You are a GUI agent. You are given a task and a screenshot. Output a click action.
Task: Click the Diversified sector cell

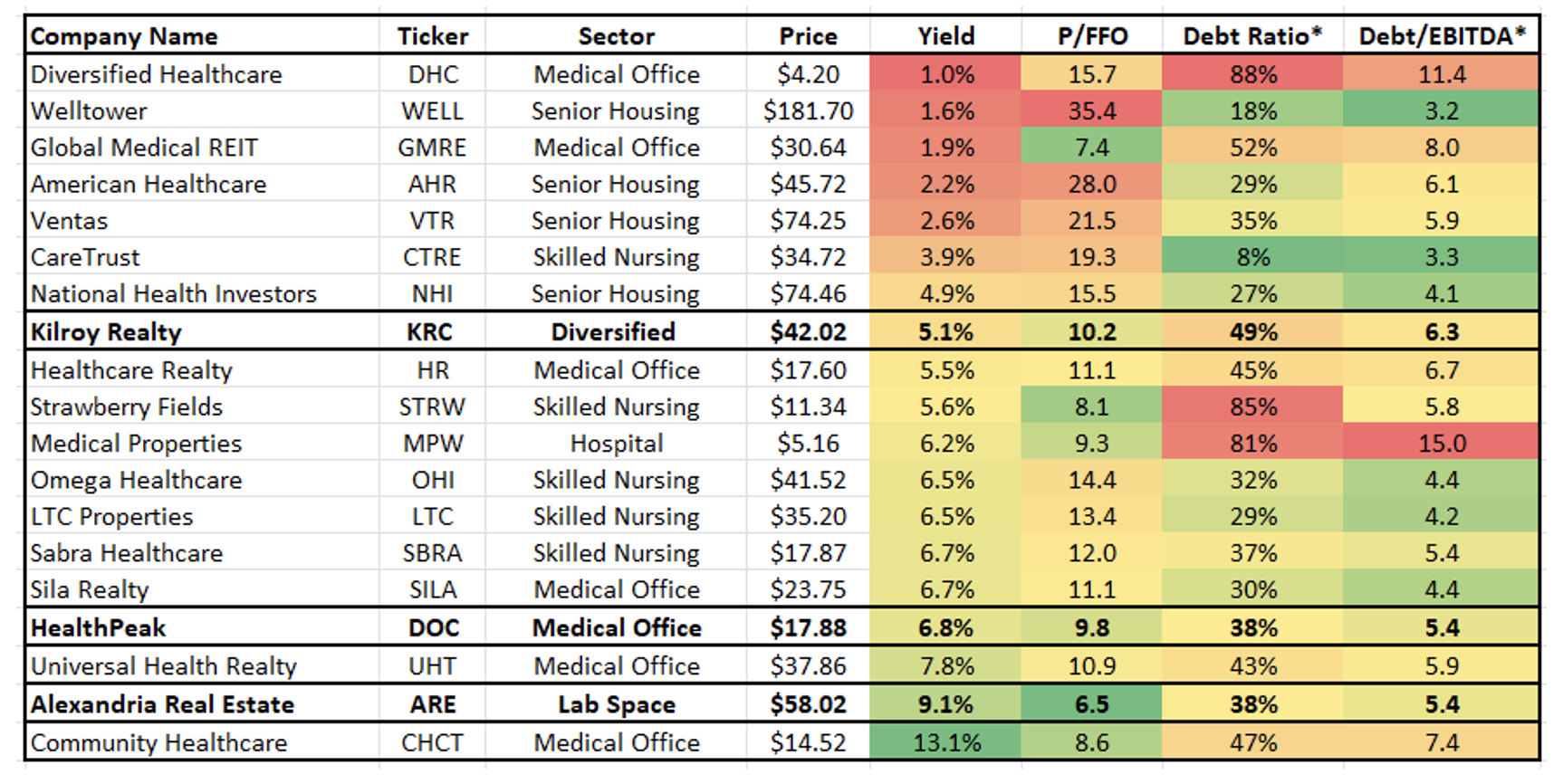click(x=614, y=332)
